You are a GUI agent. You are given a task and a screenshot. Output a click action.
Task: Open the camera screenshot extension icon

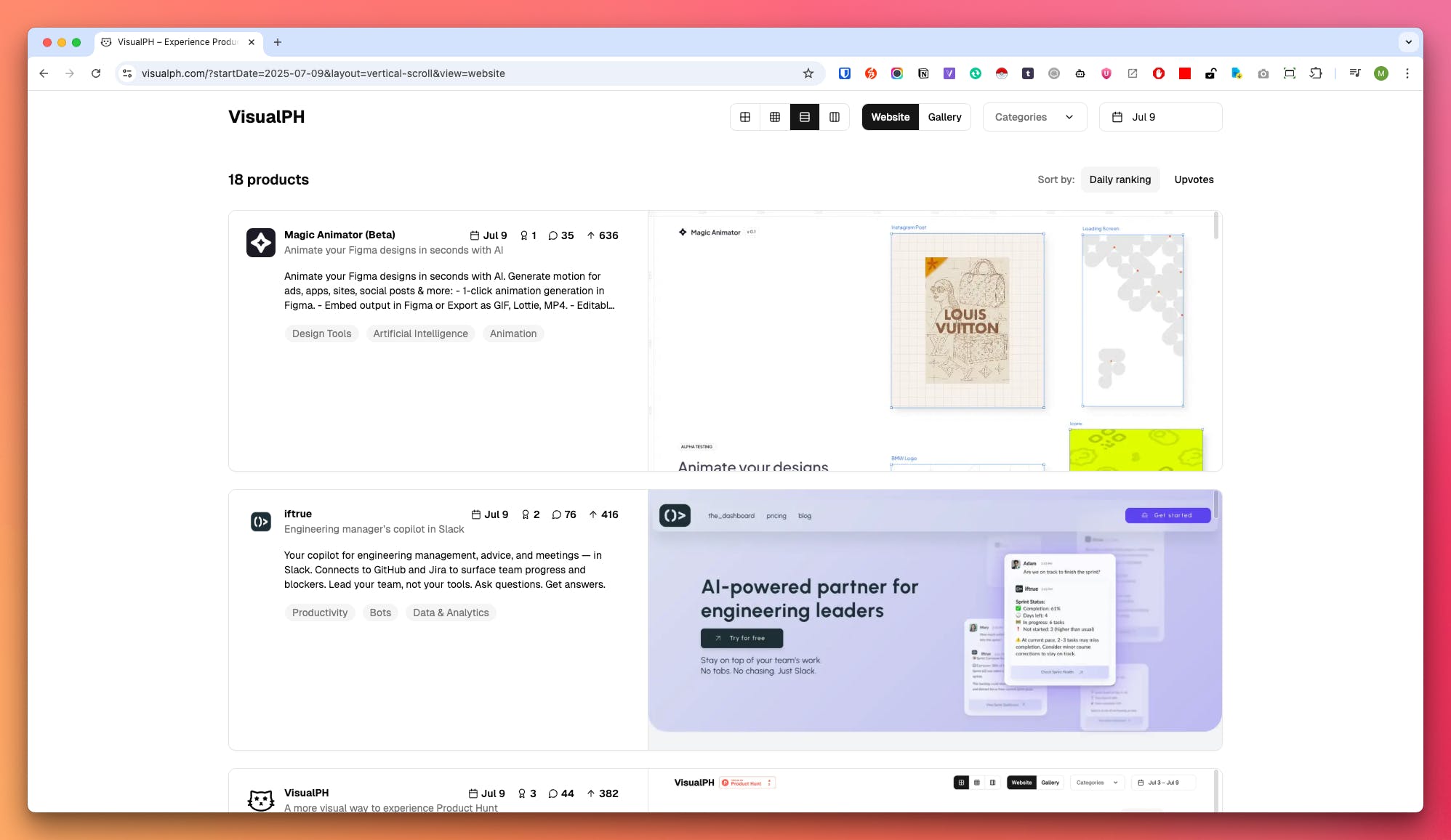[1263, 73]
